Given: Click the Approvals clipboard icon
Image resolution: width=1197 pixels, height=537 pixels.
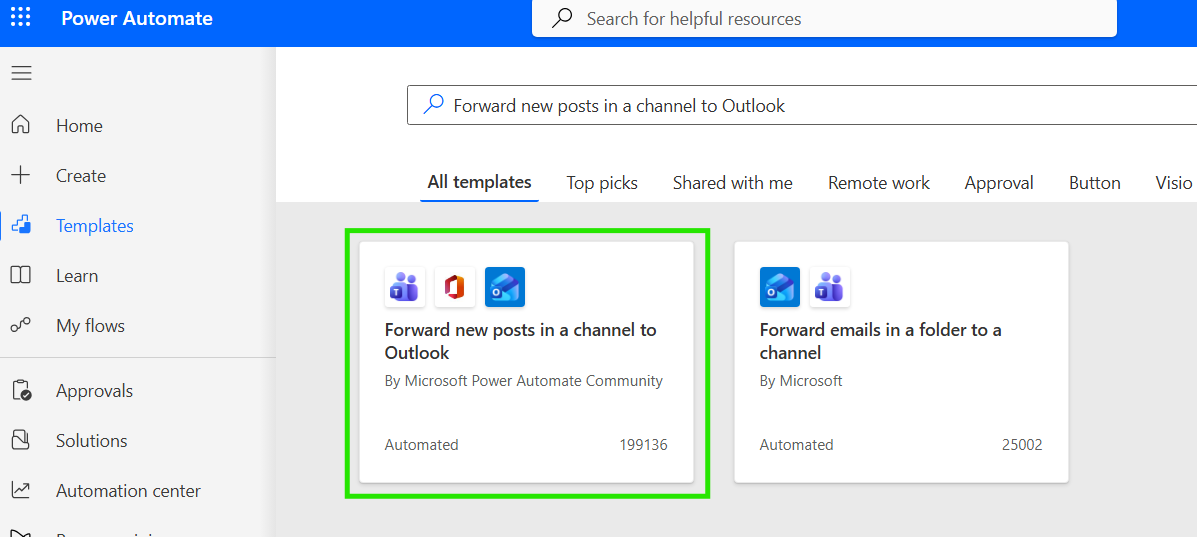Looking at the screenshot, I should pyautogui.click(x=21, y=391).
